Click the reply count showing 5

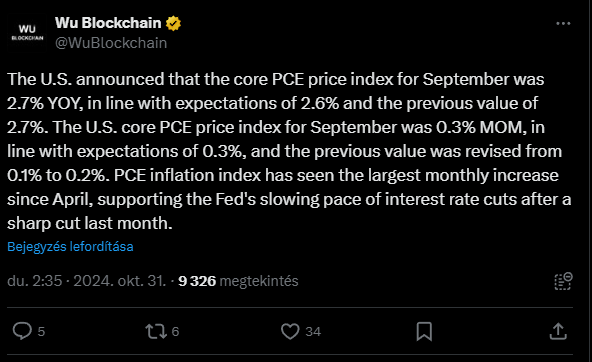click(x=41, y=331)
